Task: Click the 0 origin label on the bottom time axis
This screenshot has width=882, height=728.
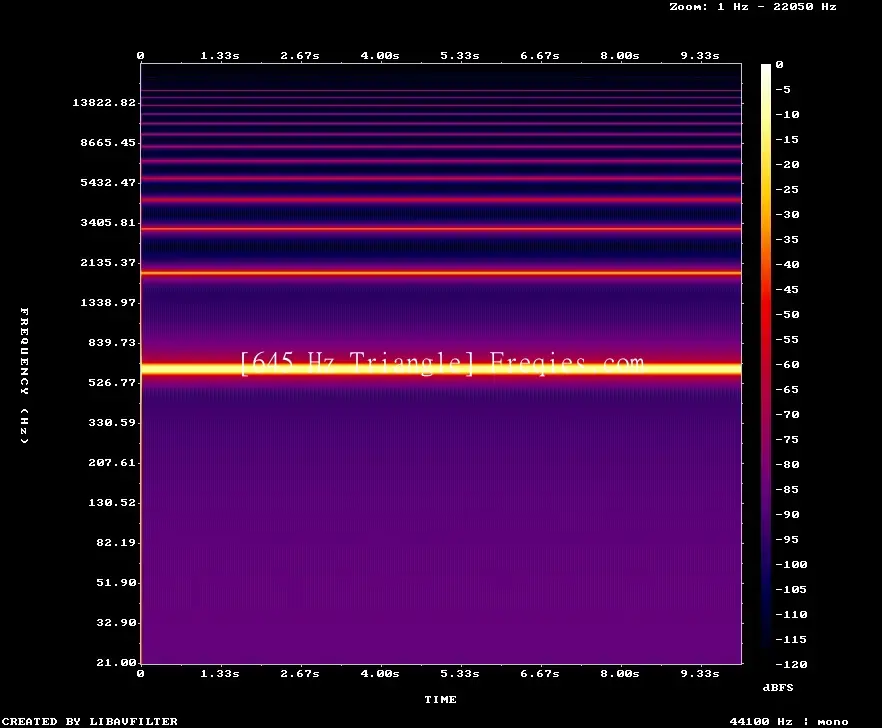Action: click(x=140, y=673)
